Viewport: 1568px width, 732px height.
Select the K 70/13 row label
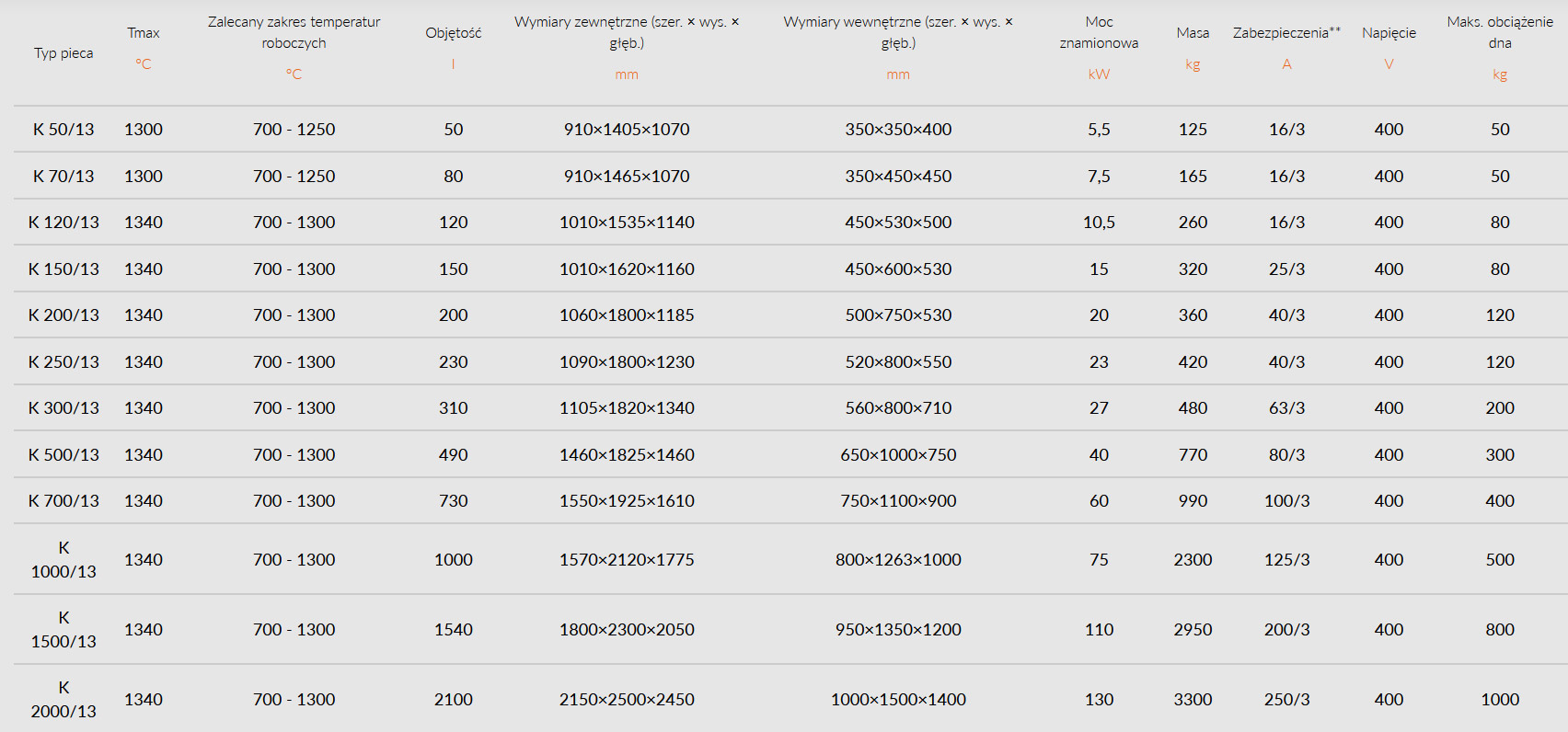point(63,176)
